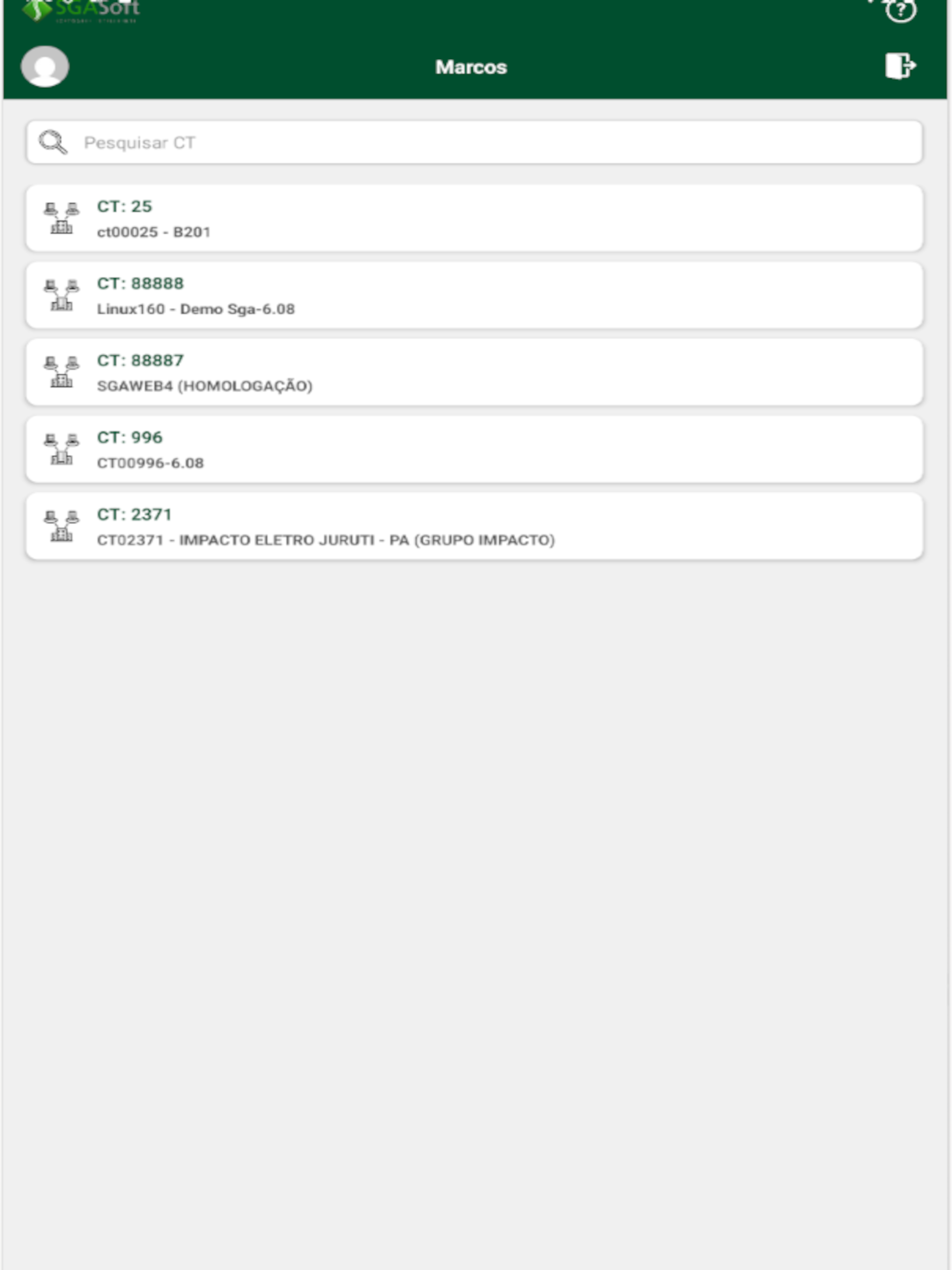Click the magnifying glass search icon
The height and width of the screenshot is (1270, 952).
[53, 142]
